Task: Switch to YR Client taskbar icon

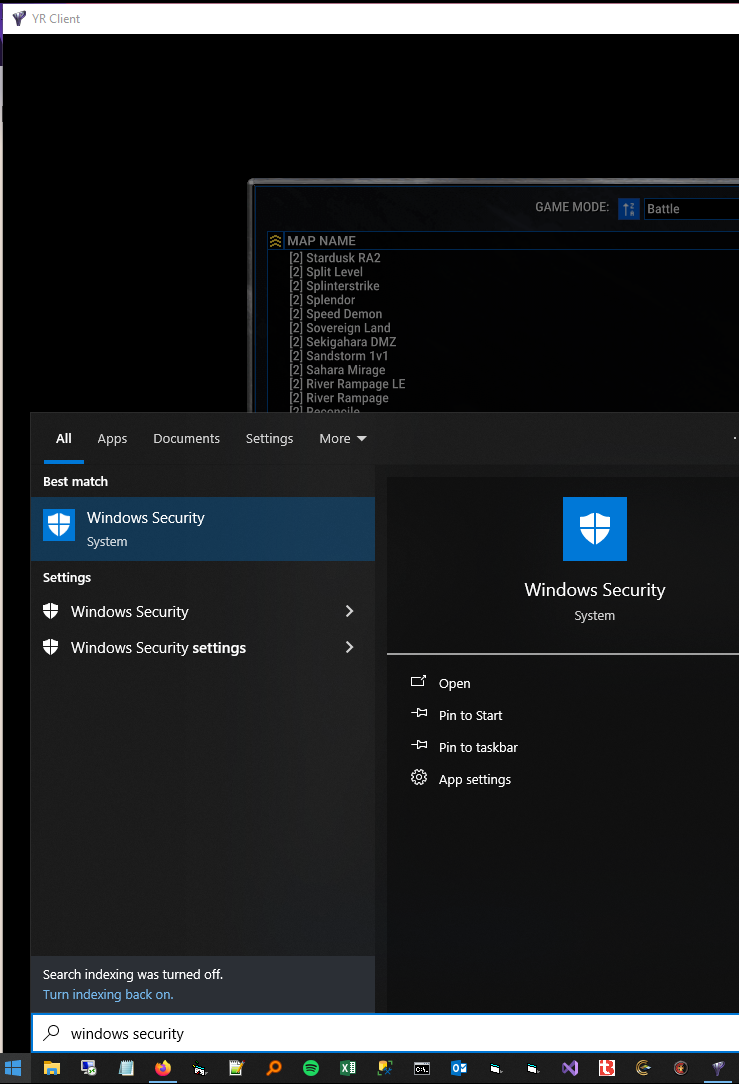Action: pyautogui.click(x=718, y=1068)
